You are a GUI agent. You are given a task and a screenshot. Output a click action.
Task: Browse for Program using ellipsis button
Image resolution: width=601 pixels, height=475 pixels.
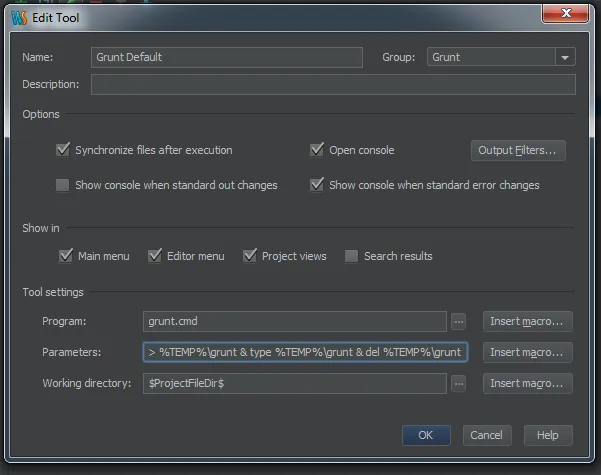pyautogui.click(x=458, y=321)
